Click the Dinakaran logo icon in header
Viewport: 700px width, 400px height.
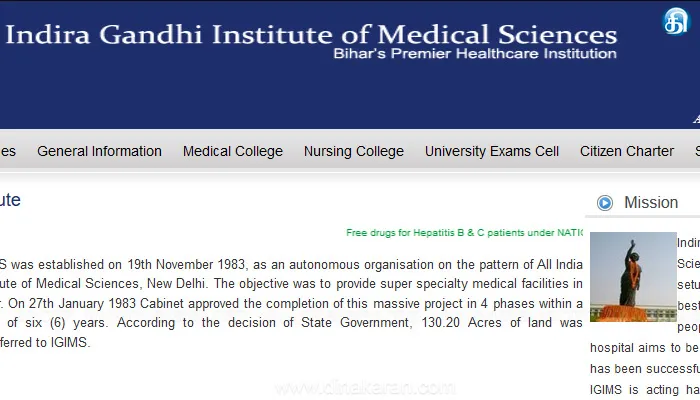(676, 21)
